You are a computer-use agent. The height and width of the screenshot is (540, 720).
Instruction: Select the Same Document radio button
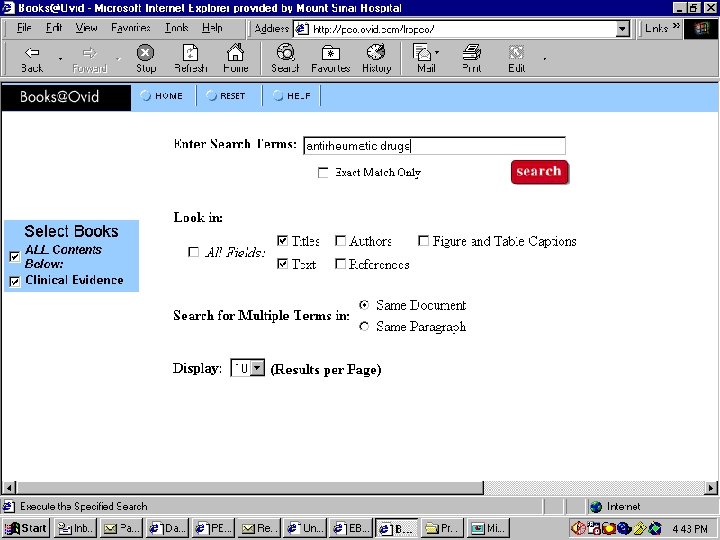click(x=364, y=305)
